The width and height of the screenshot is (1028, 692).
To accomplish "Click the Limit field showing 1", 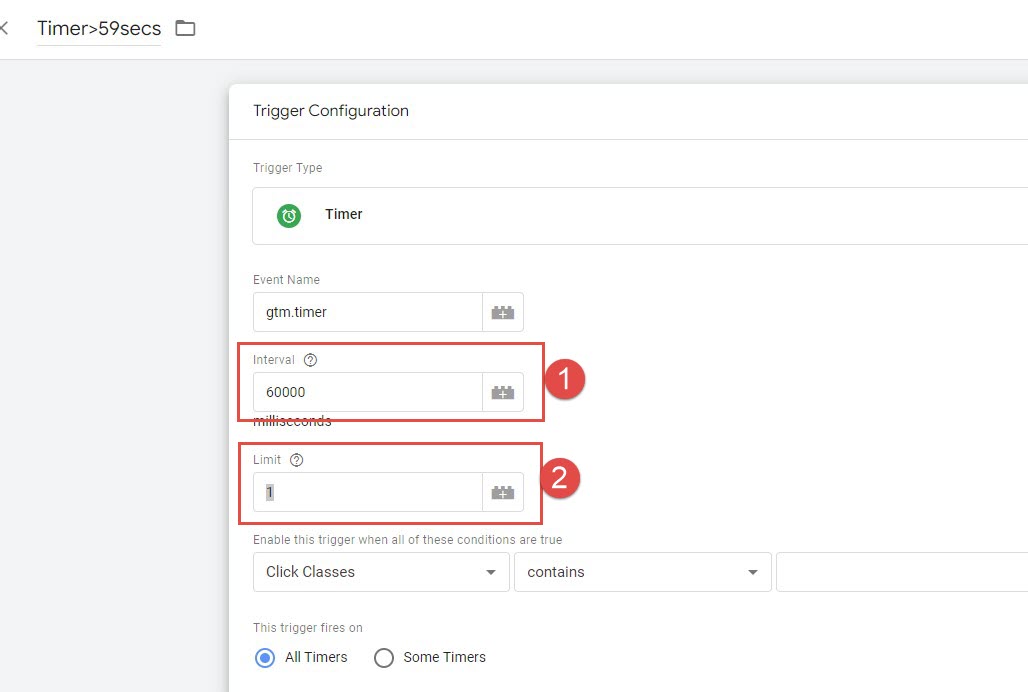I will (367, 493).
